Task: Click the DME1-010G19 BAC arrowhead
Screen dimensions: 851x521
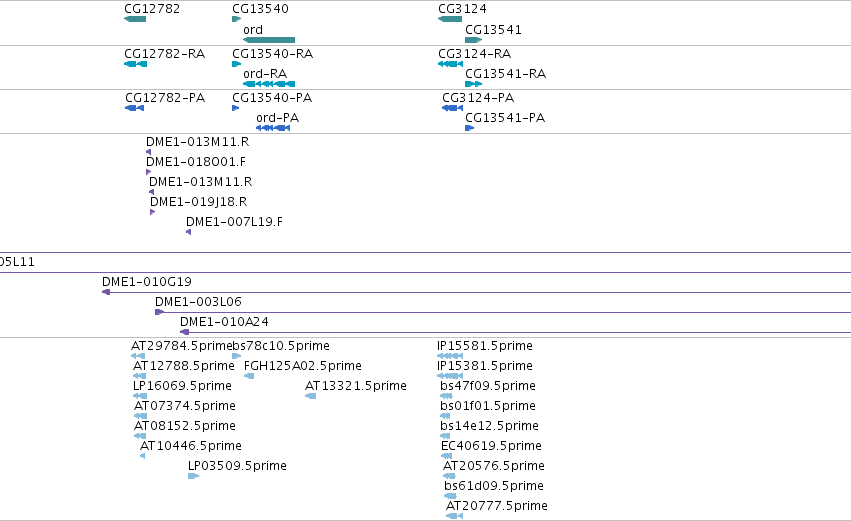Action: 106,292
